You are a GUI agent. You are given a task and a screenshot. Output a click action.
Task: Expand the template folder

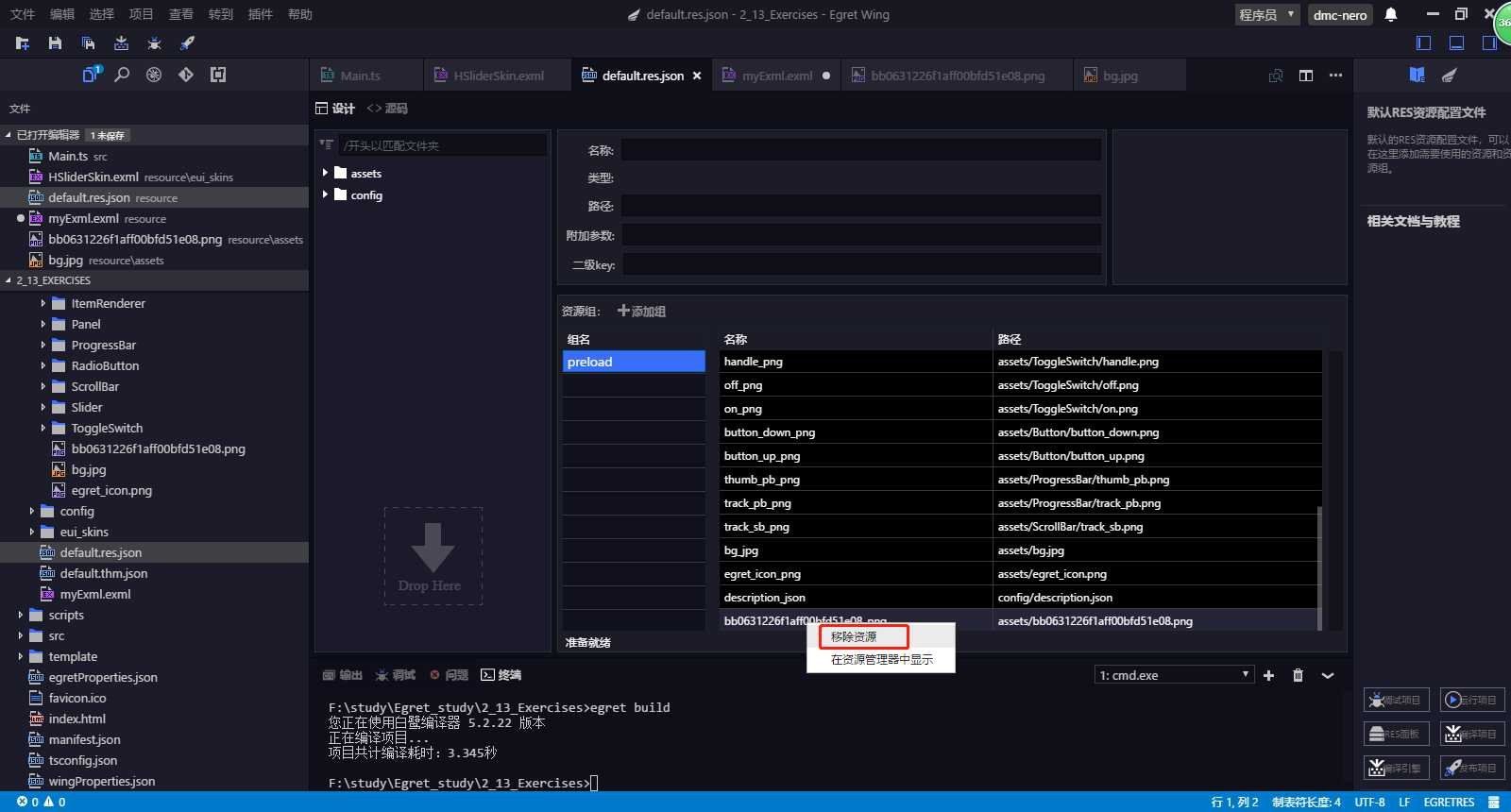(20, 656)
